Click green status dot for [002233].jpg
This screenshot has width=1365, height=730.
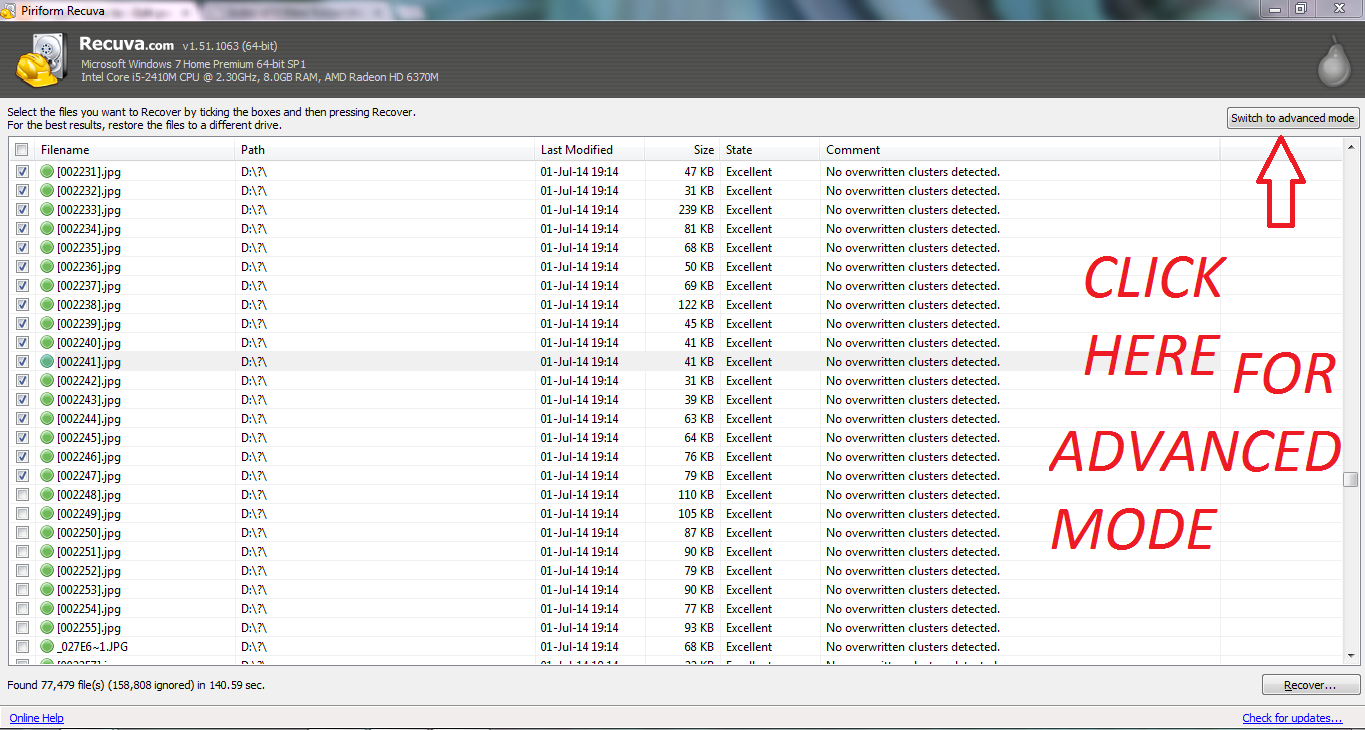point(47,210)
